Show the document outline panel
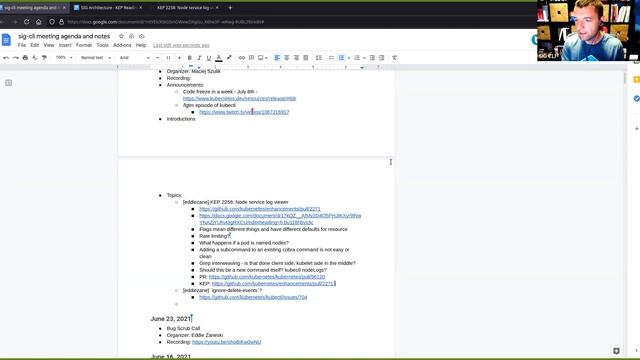The image size is (640, 360). [9, 83]
